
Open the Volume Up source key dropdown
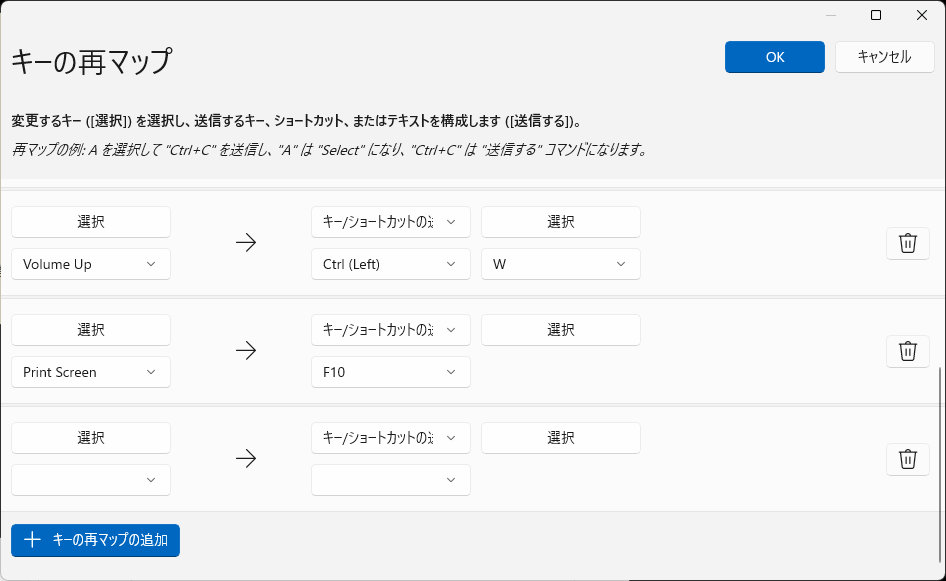coord(90,264)
